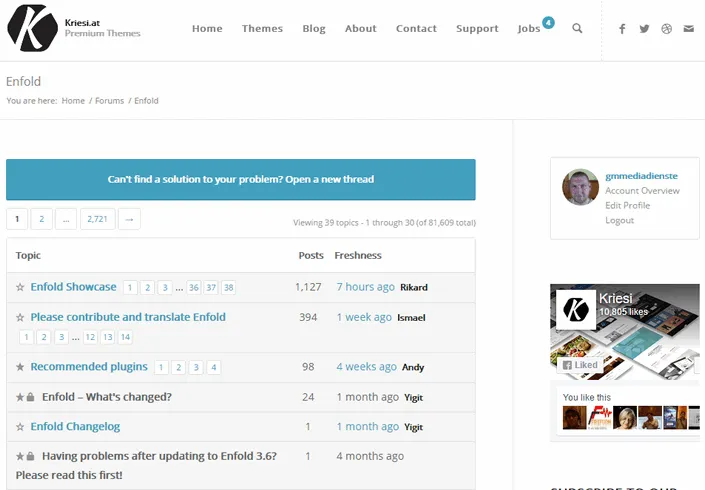Open Enfold – What's changed? topic
Screen dimensions: 705x490
pyautogui.click(x=107, y=397)
